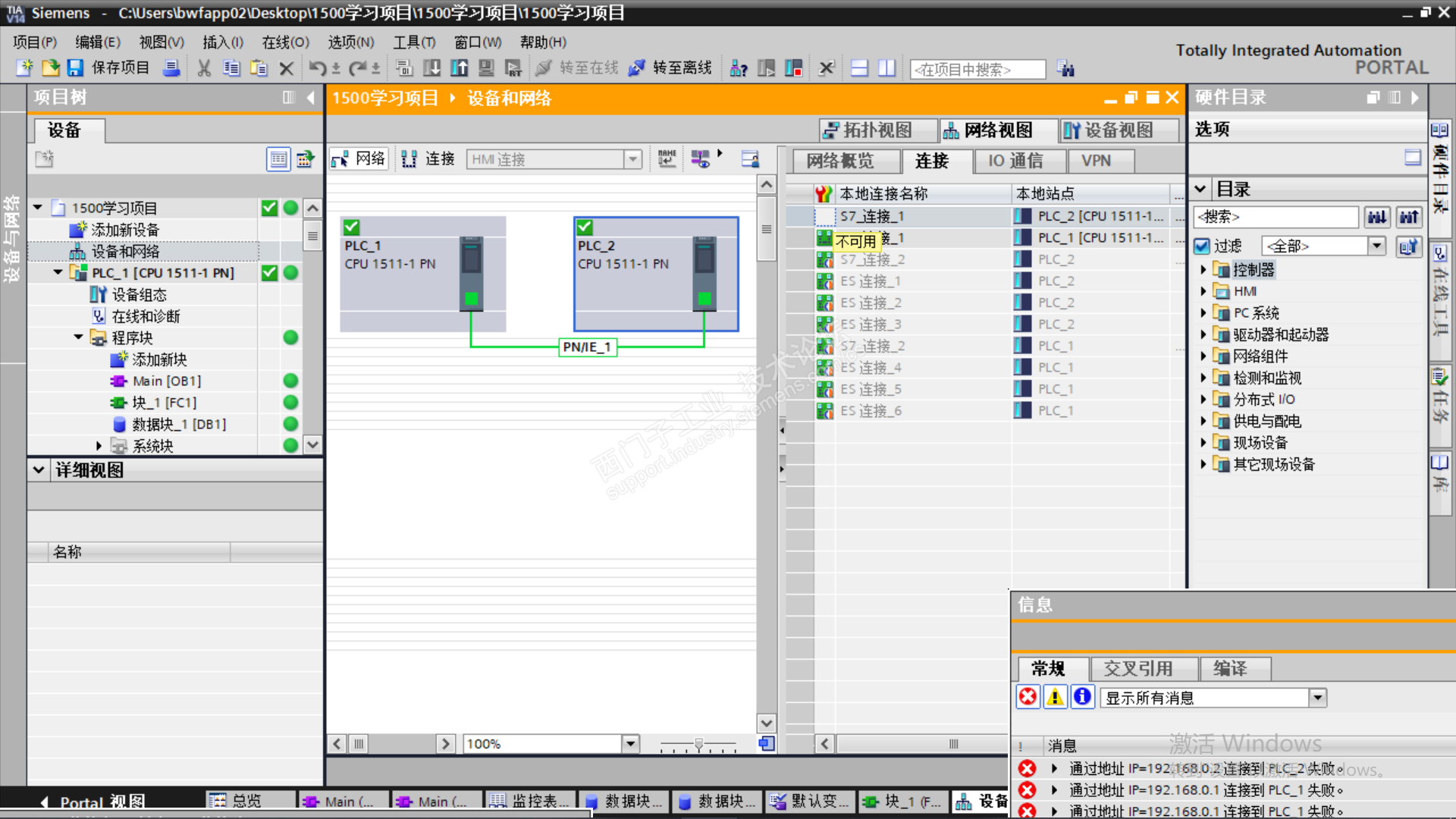The image size is (1456, 819).
Task: Click the warning messages filter icon
Action: (1055, 697)
